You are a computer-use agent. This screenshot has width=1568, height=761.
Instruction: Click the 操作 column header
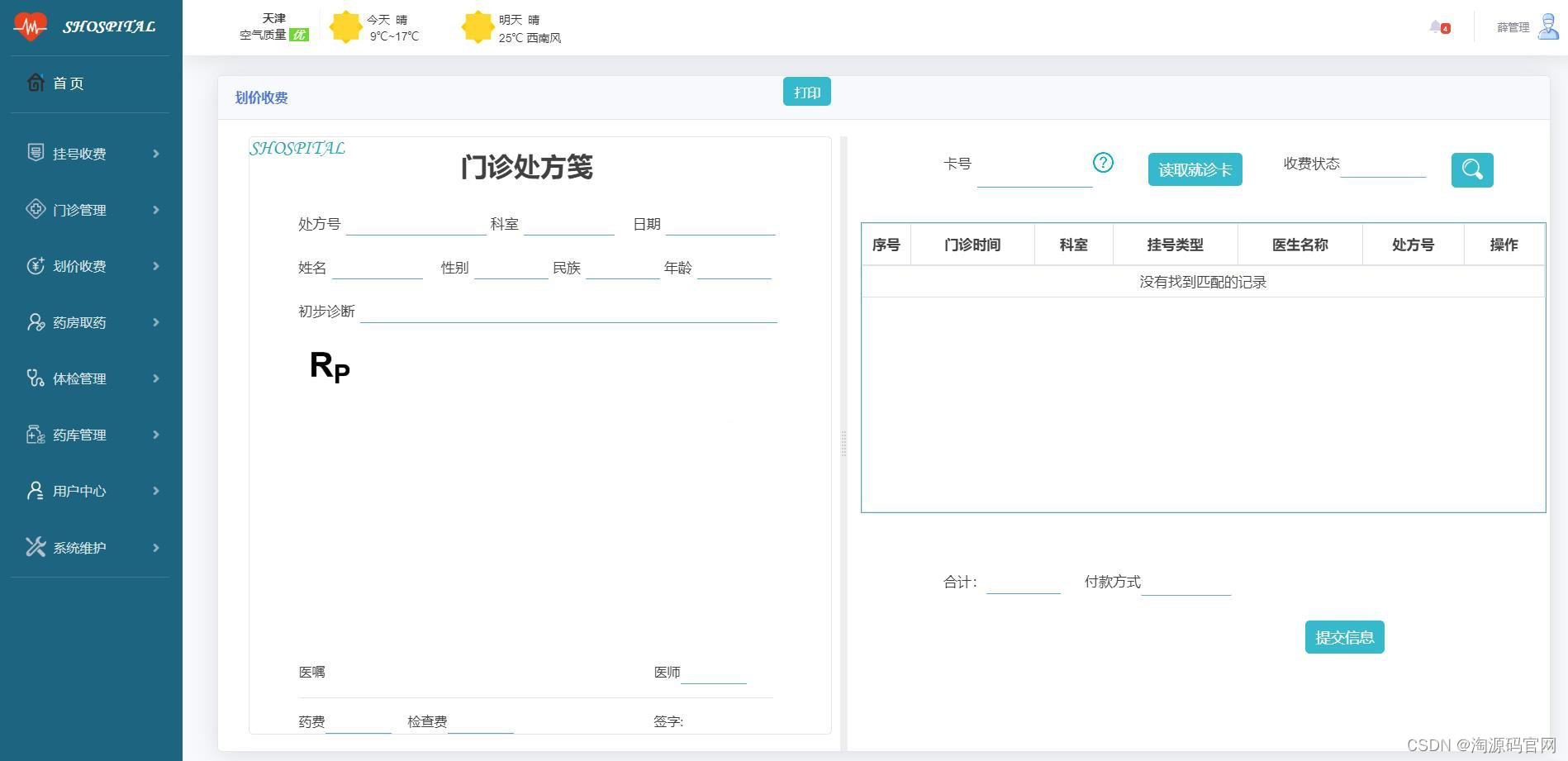coord(1504,245)
